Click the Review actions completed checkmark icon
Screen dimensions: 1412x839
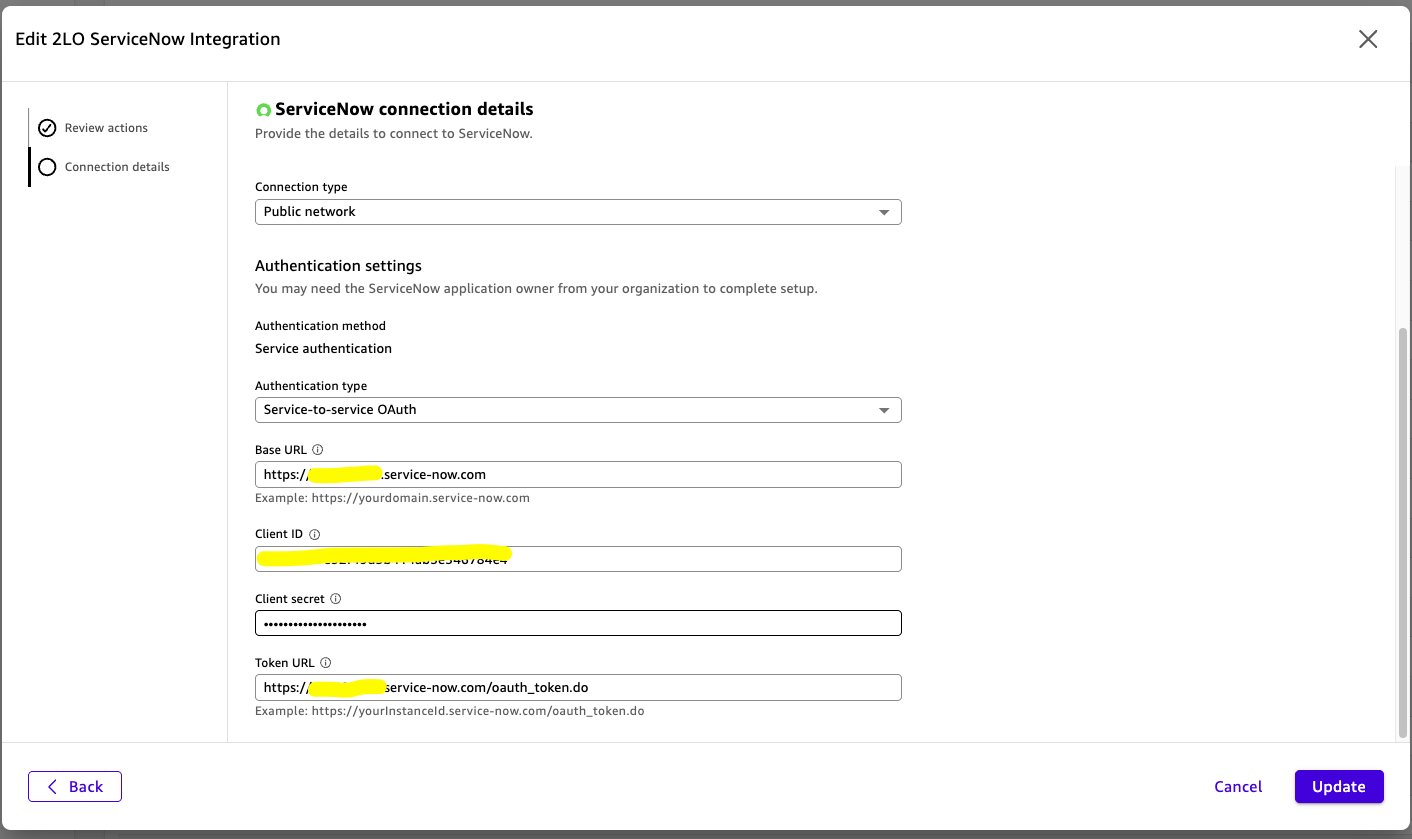(x=47, y=128)
